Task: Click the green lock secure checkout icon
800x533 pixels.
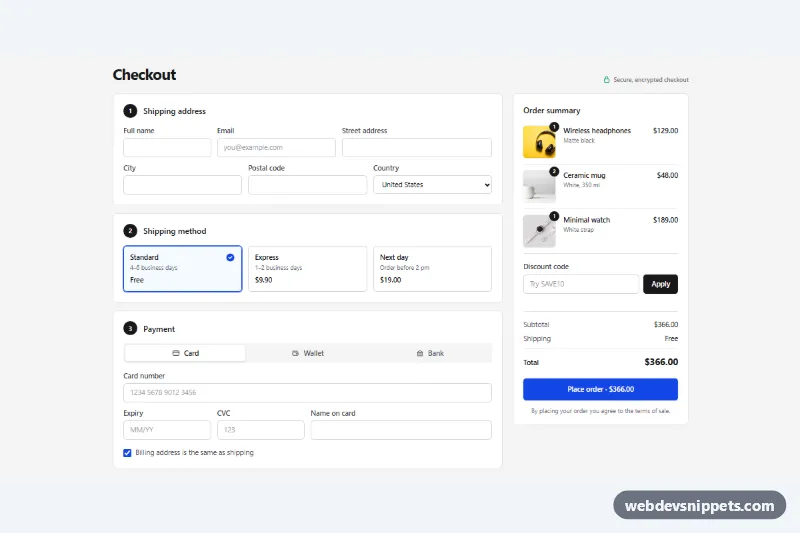Action: tap(607, 80)
